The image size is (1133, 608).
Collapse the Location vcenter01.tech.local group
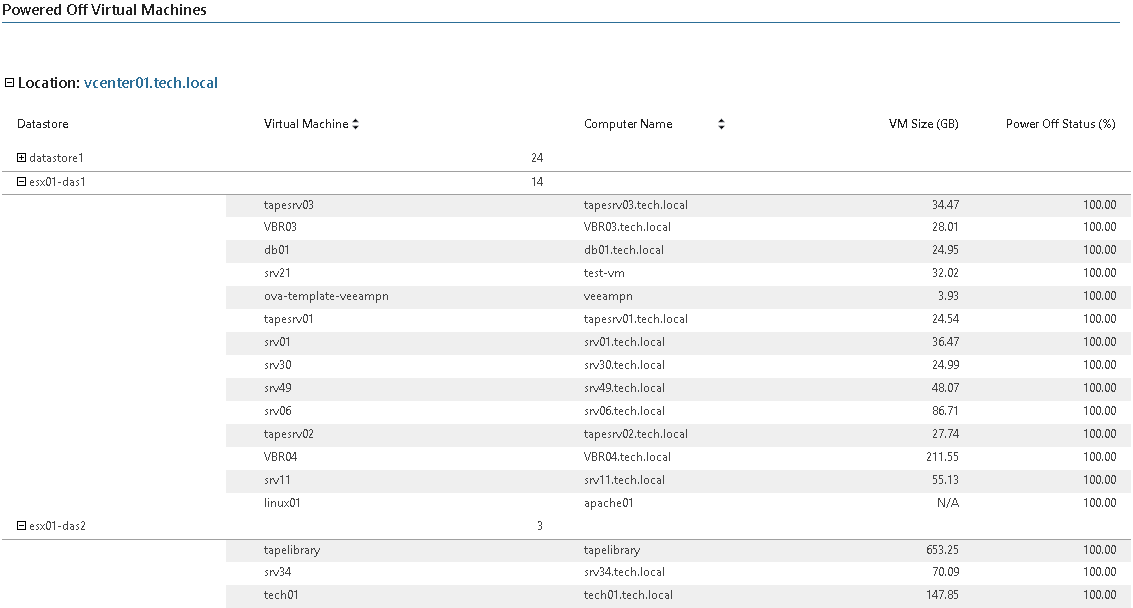(x=10, y=83)
